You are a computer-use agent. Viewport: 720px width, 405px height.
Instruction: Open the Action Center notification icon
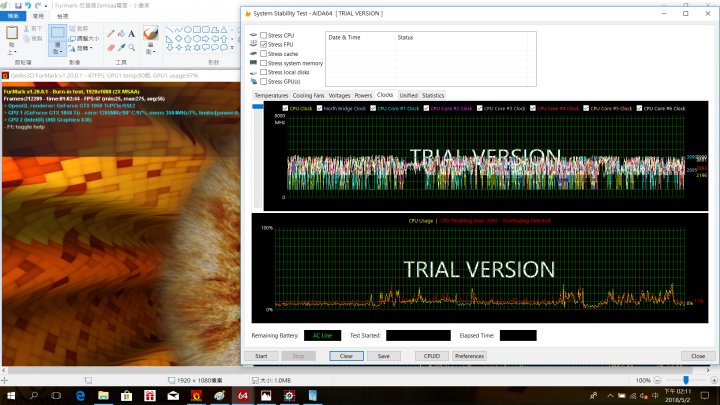pos(705,395)
